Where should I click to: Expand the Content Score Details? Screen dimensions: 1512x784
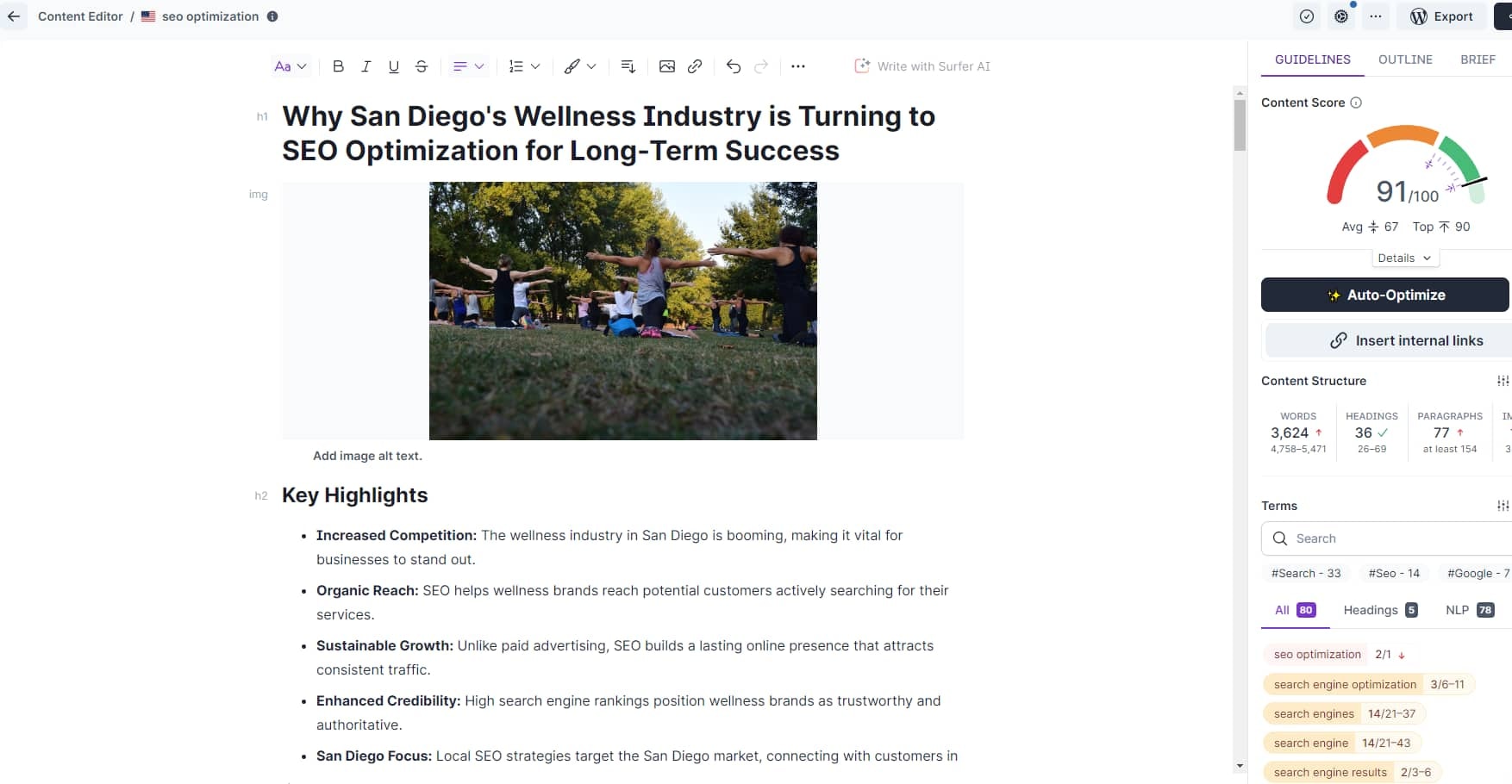[x=1405, y=258]
